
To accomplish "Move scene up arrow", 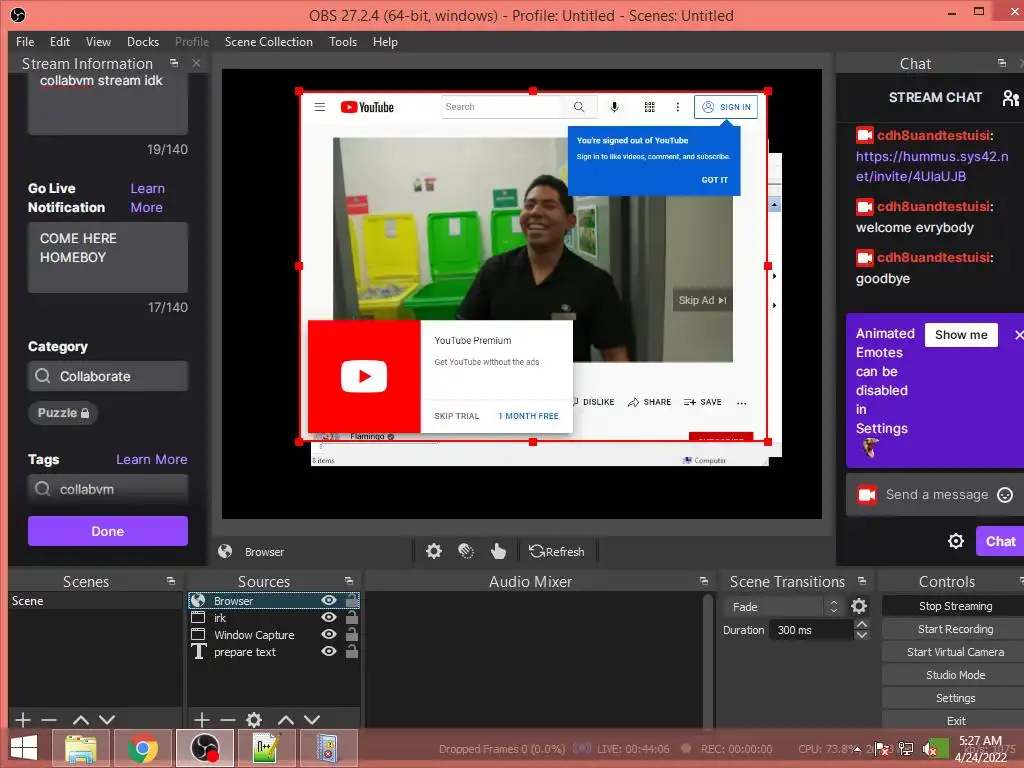I will 80,720.
